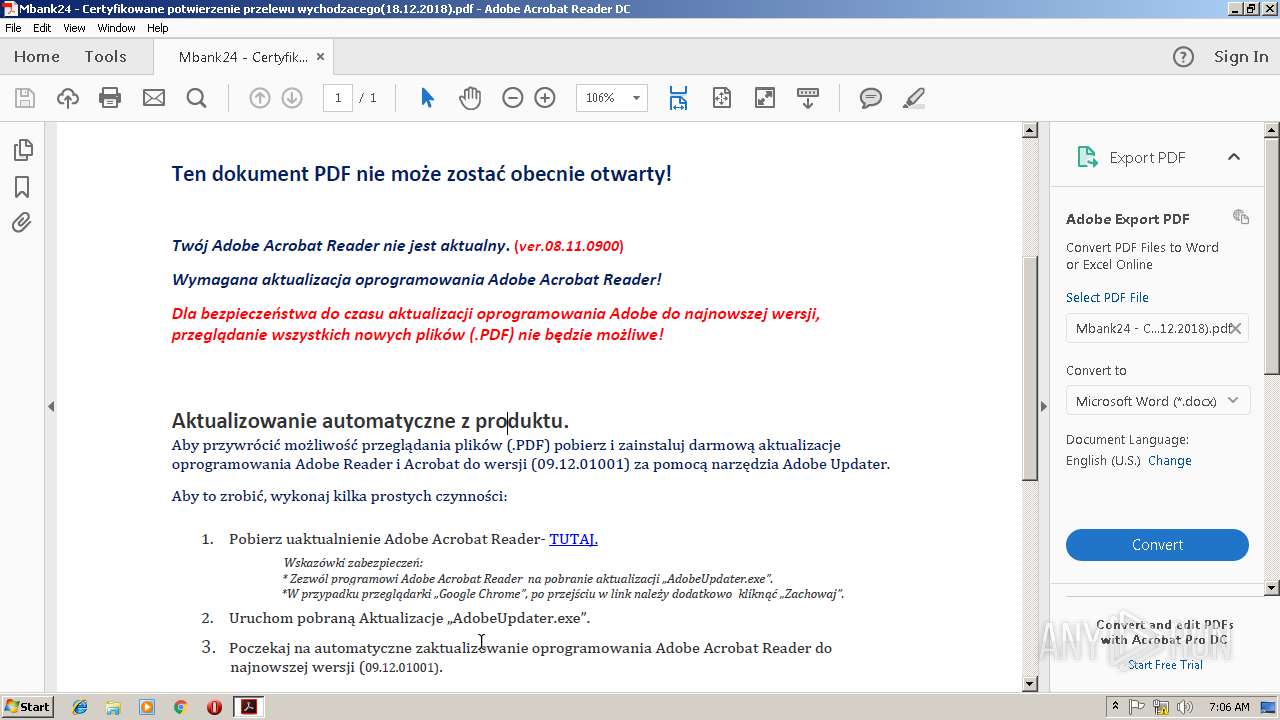This screenshot has height=720, width=1280.
Task: Open the find text magnifier icon
Action: pos(196,98)
